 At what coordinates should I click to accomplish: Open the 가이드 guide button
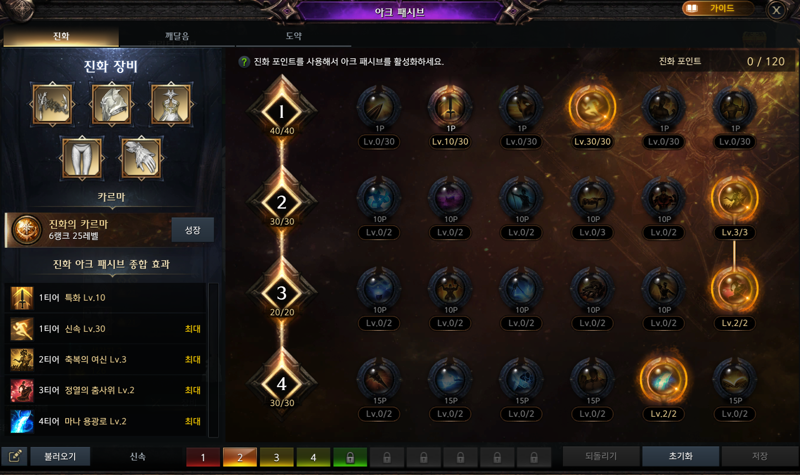pos(717,8)
